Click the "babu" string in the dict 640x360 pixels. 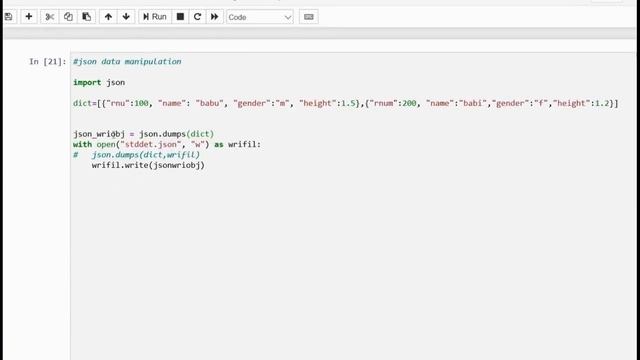pyautogui.click(x=209, y=103)
